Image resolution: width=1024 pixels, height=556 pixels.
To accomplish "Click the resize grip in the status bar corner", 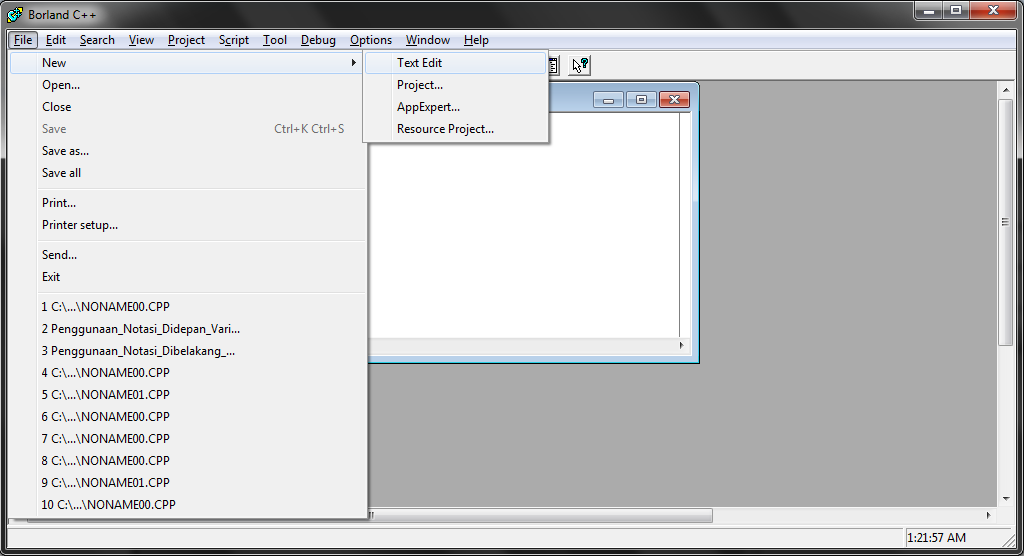I will 1009,540.
